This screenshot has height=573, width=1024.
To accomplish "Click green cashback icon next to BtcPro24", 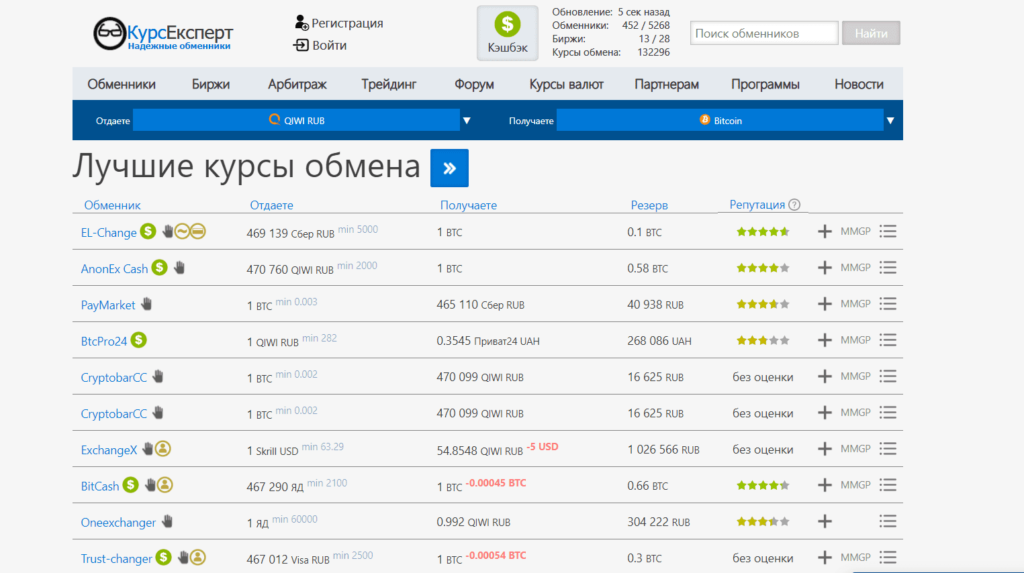I will [138, 340].
